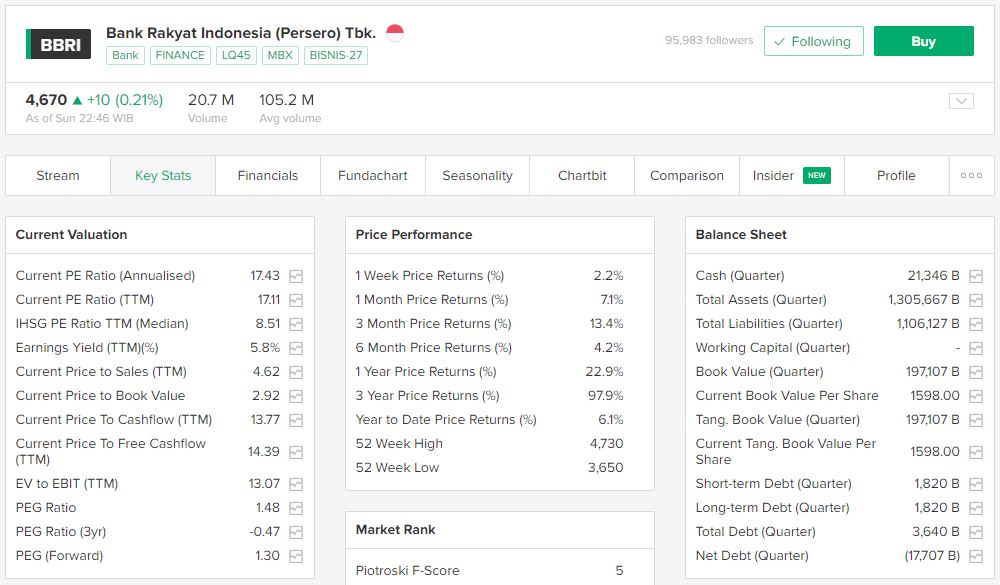Open chart for Current Tang. Book Value Per Share
This screenshot has width=1000, height=585.
(x=976, y=452)
